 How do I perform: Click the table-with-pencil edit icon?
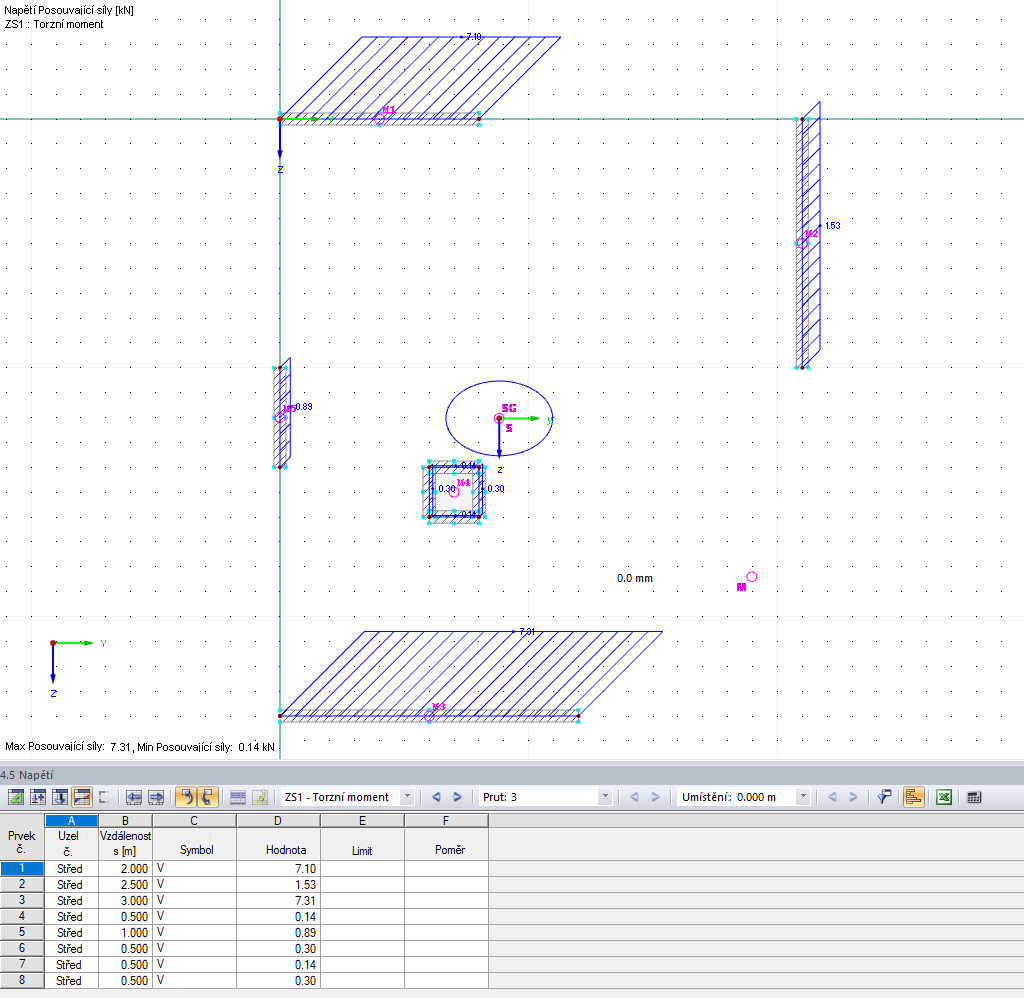coord(260,797)
